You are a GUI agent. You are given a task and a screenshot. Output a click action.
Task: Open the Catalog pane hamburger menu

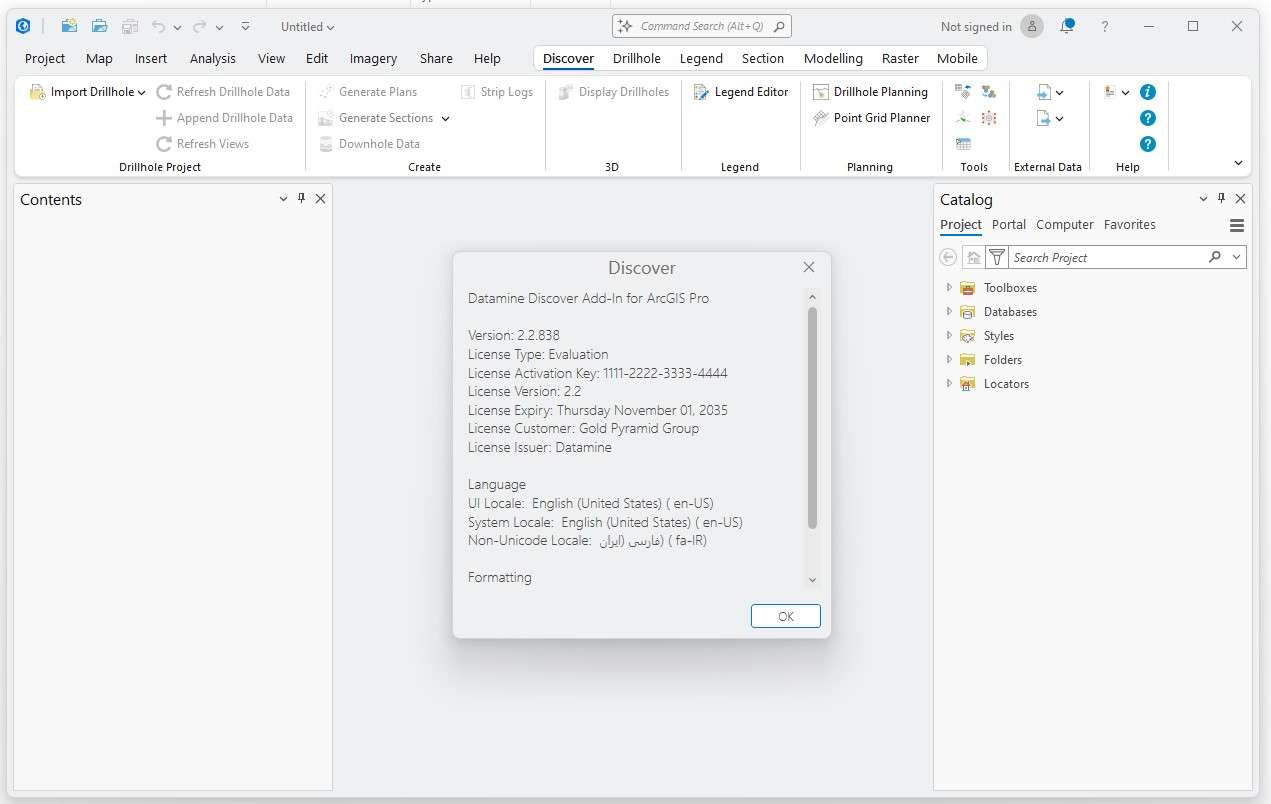[1237, 225]
